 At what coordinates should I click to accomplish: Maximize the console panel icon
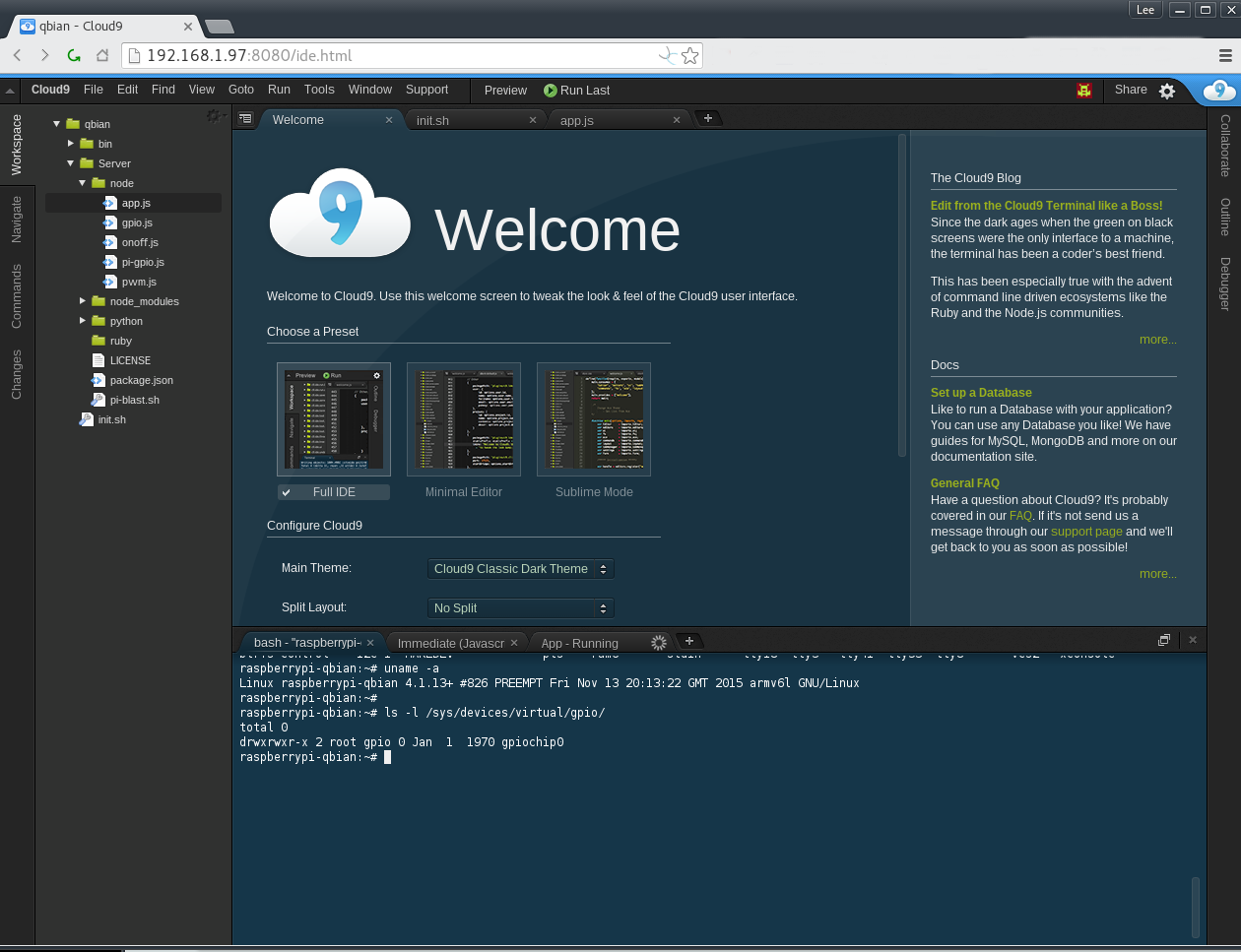[1164, 640]
